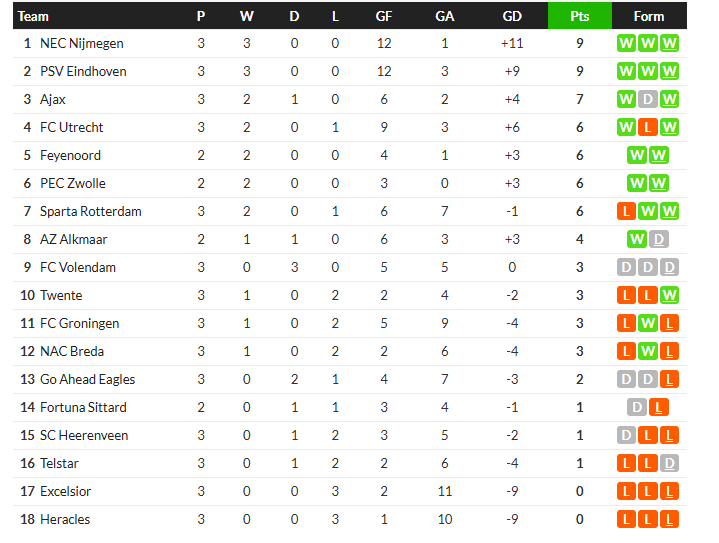Click Ajax's grey D form badge

[647, 100]
